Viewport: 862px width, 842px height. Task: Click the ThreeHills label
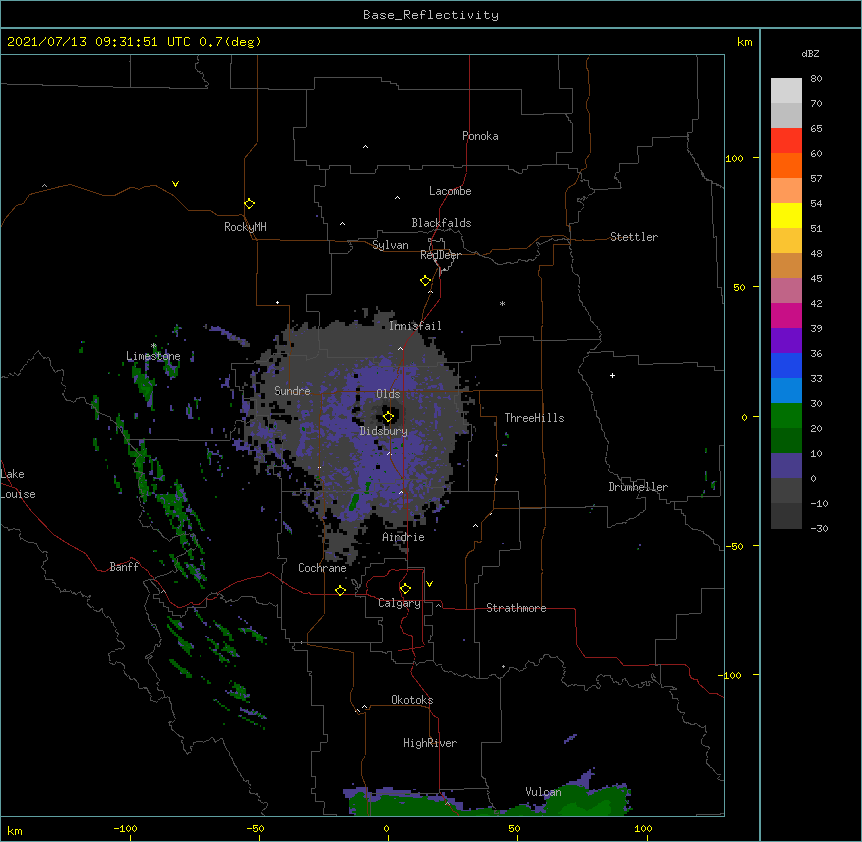pos(534,418)
